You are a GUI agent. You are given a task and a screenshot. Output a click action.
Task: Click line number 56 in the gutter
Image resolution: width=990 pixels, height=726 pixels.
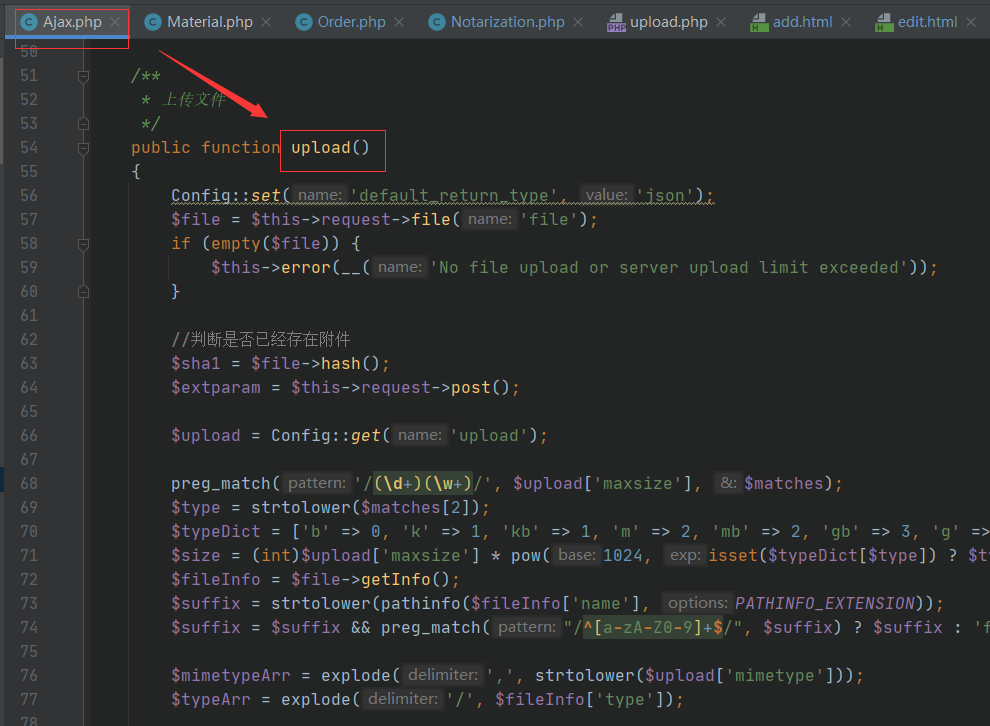pos(29,196)
